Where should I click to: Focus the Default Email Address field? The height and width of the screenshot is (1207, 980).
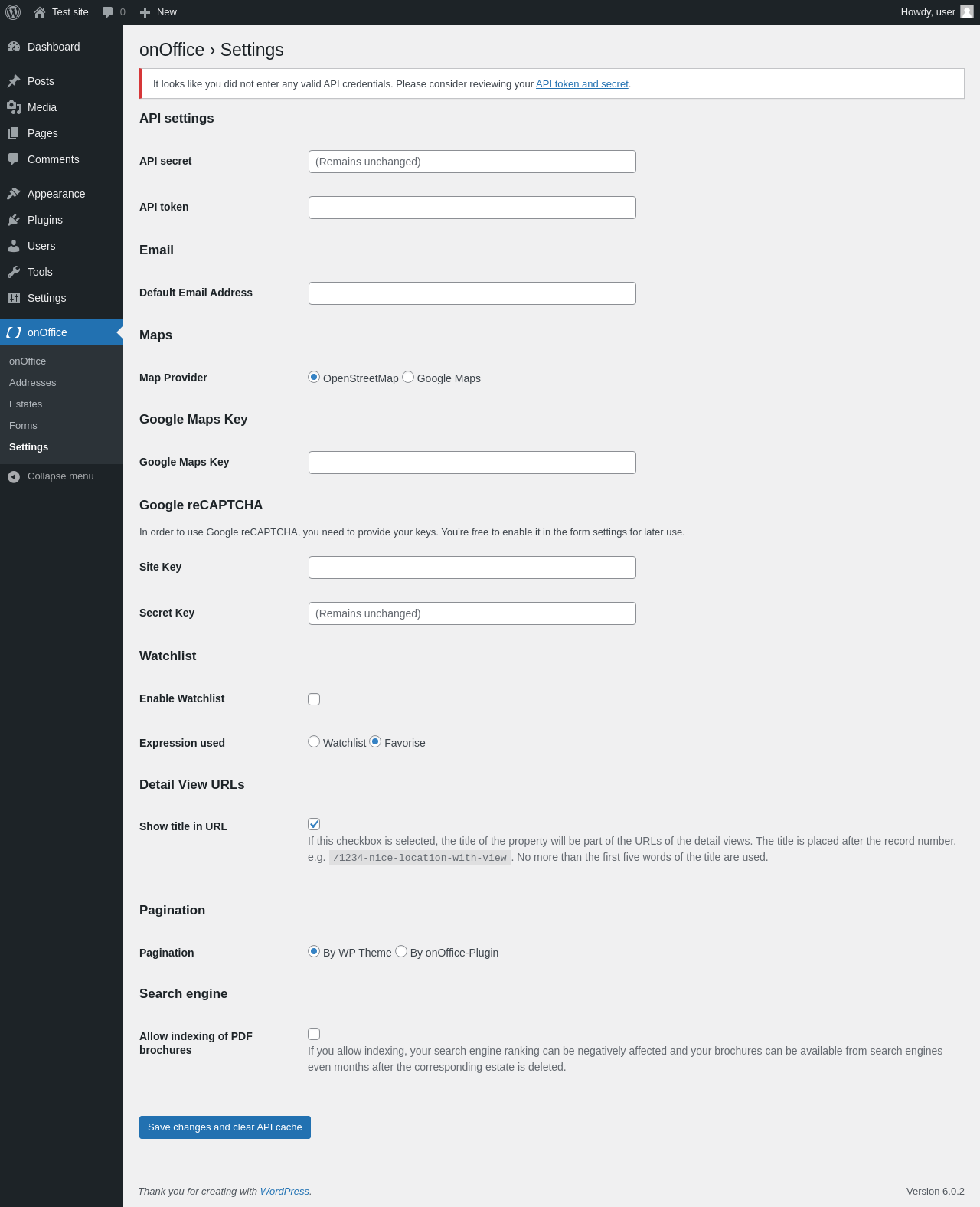(472, 293)
